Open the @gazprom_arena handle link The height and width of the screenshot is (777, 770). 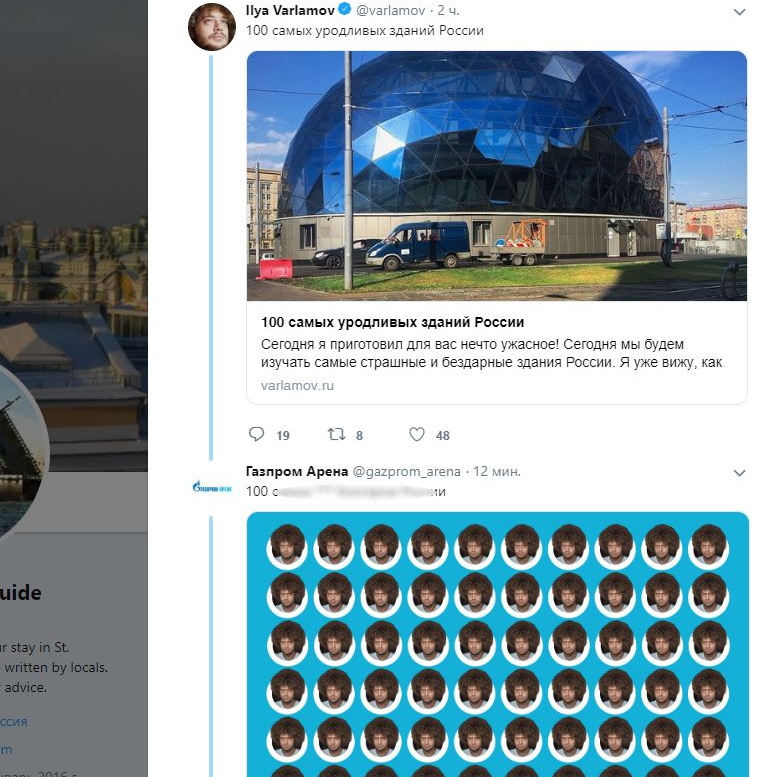click(x=407, y=472)
